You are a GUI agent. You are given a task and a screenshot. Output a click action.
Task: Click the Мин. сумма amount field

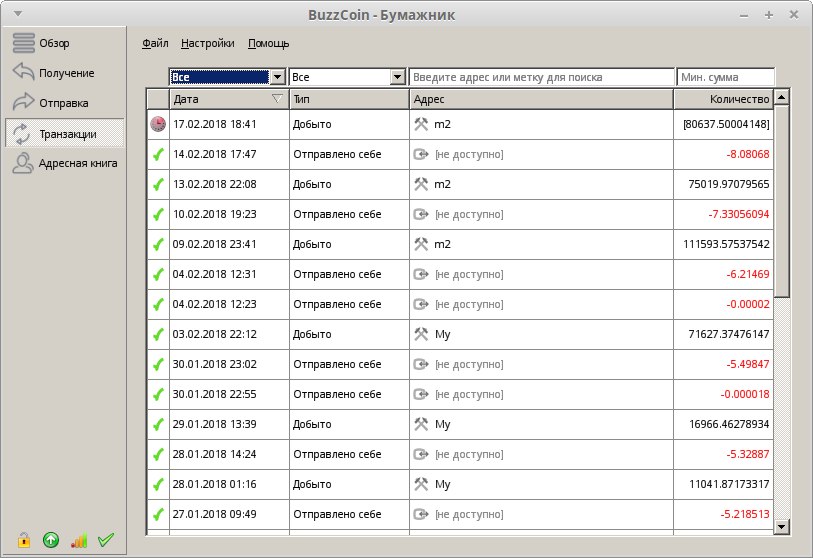(725, 77)
